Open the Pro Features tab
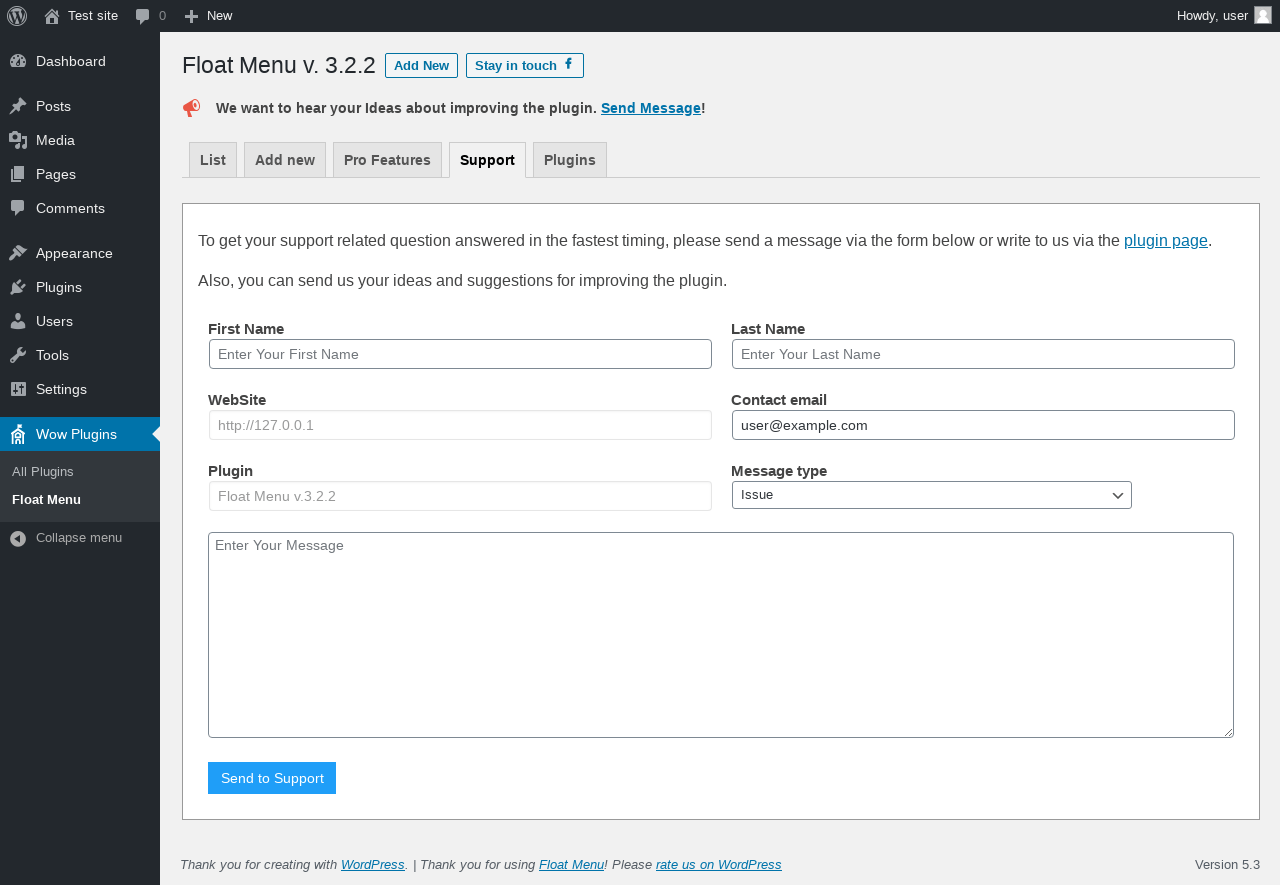 click(x=387, y=160)
